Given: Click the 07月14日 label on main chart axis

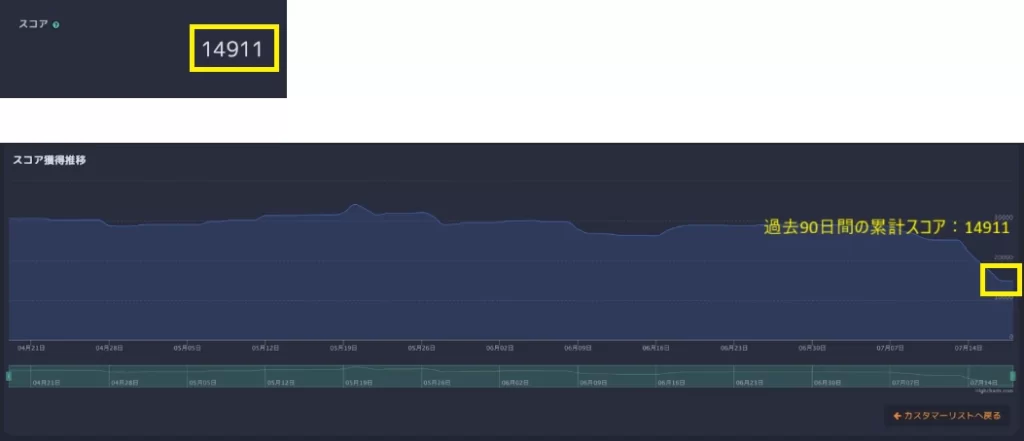Looking at the screenshot, I should tap(968, 348).
